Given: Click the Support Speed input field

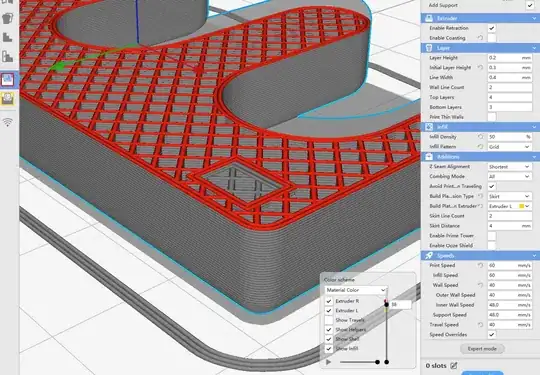Looking at the screenshot, I should (510, 315).
